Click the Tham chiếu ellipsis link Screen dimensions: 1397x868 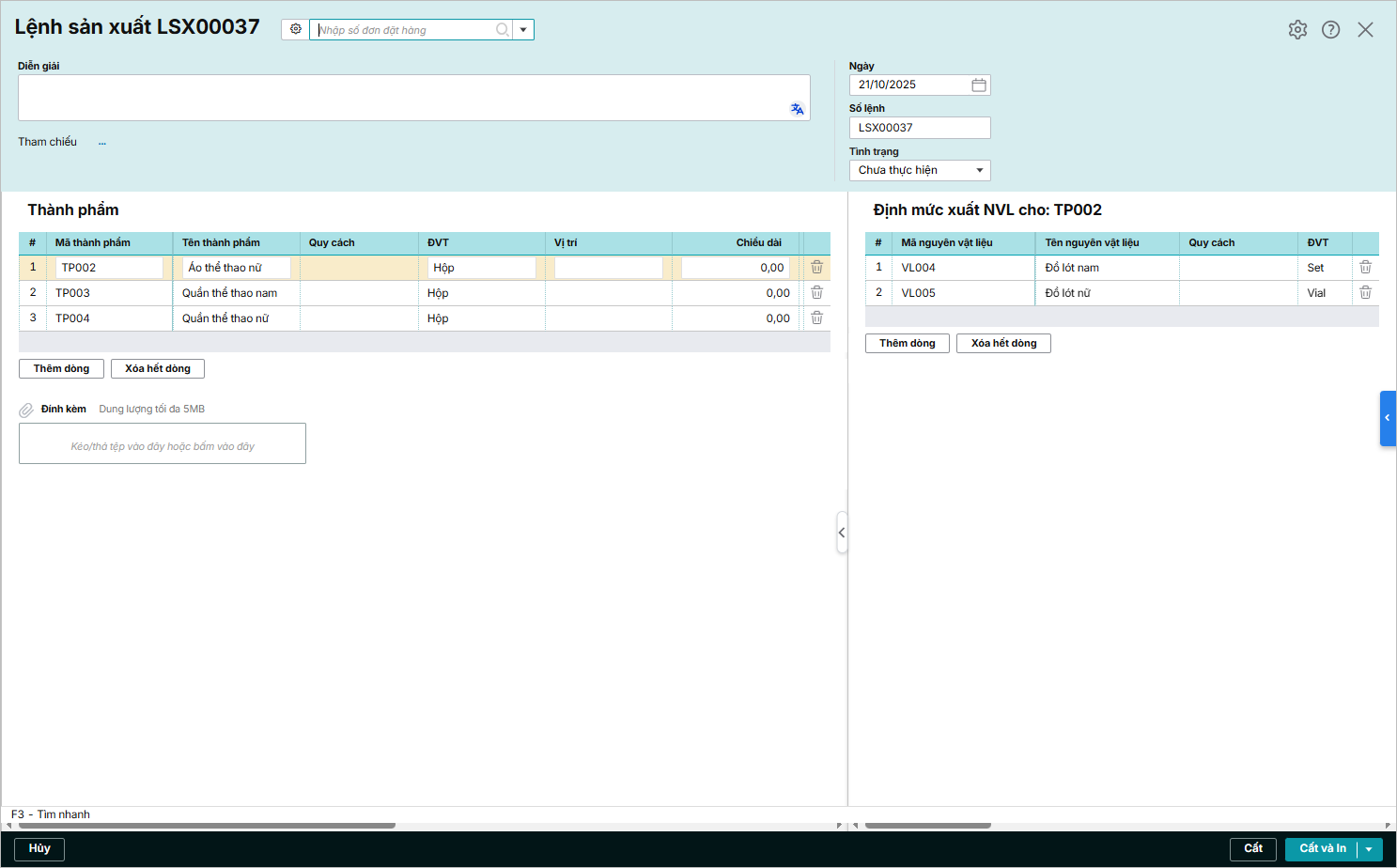pos(102,143)
